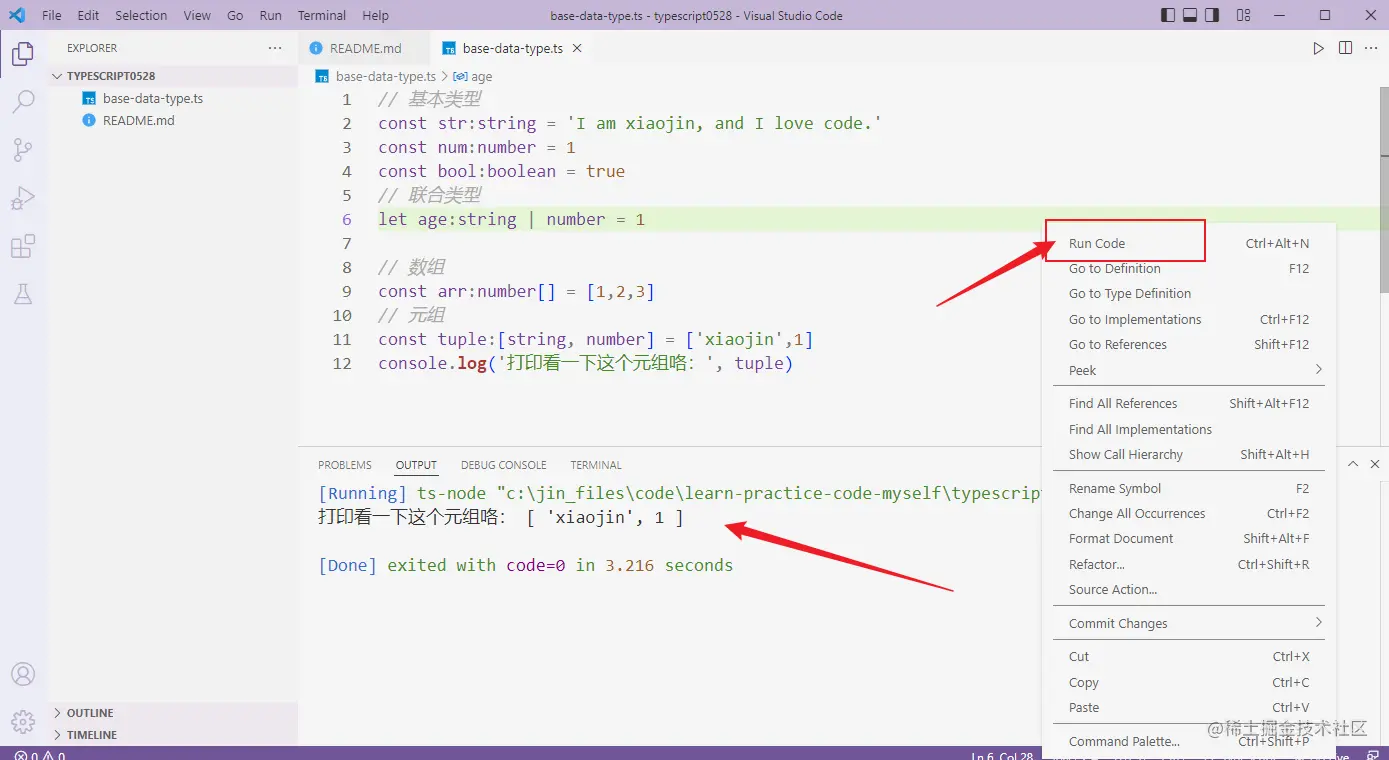This screenshot has width=1389, height=760.
Task: Split the editor to the right
Action: (x=1345, y=48)
